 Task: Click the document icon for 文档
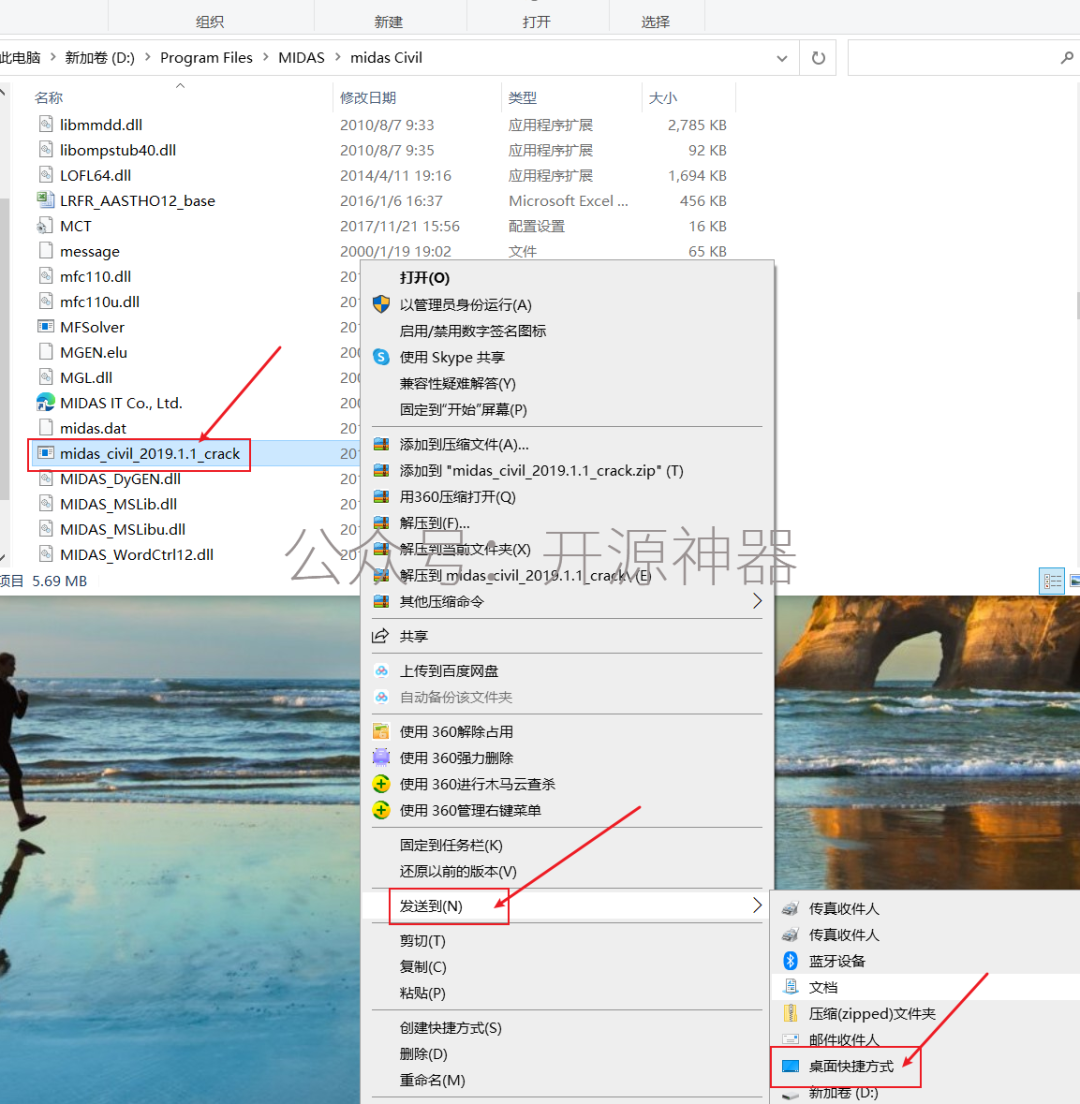pos(791,987)
